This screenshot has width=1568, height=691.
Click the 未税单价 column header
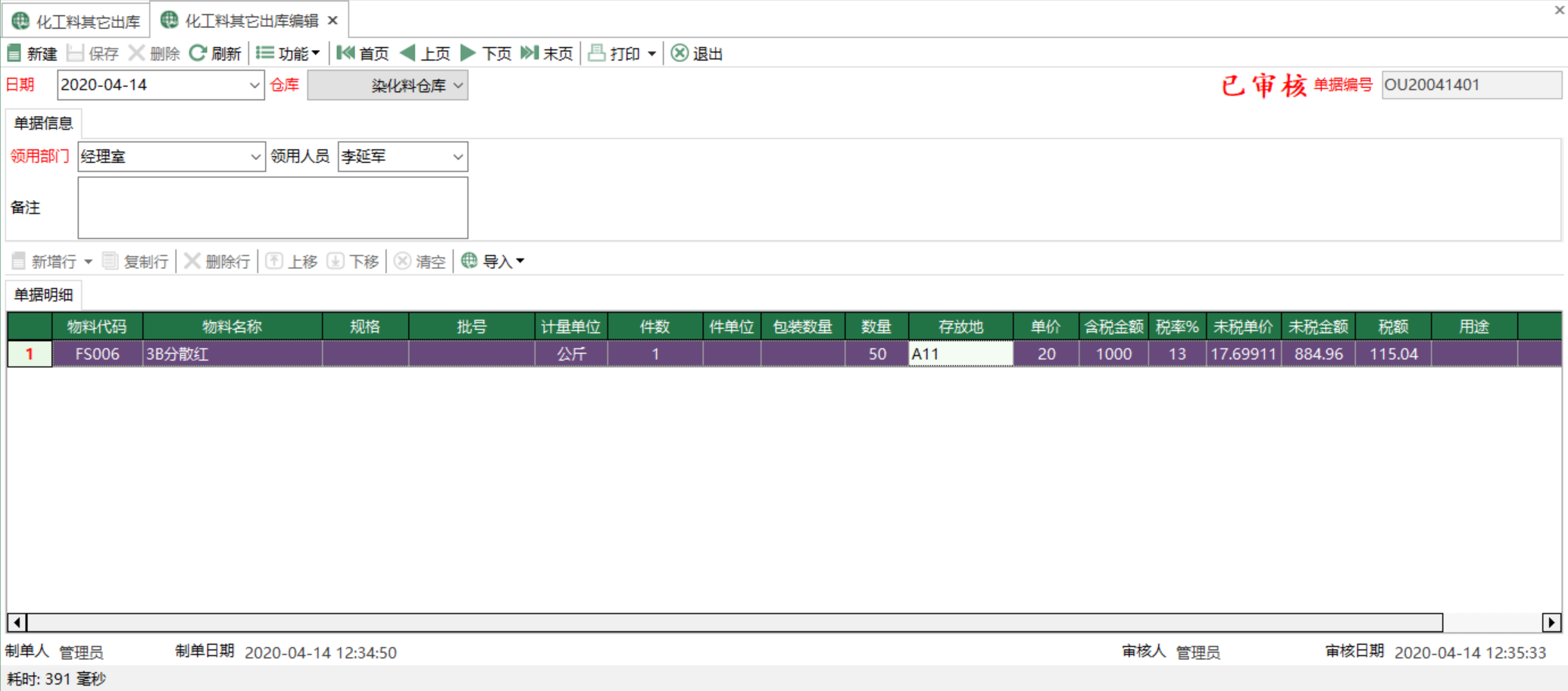(1244, 327)
